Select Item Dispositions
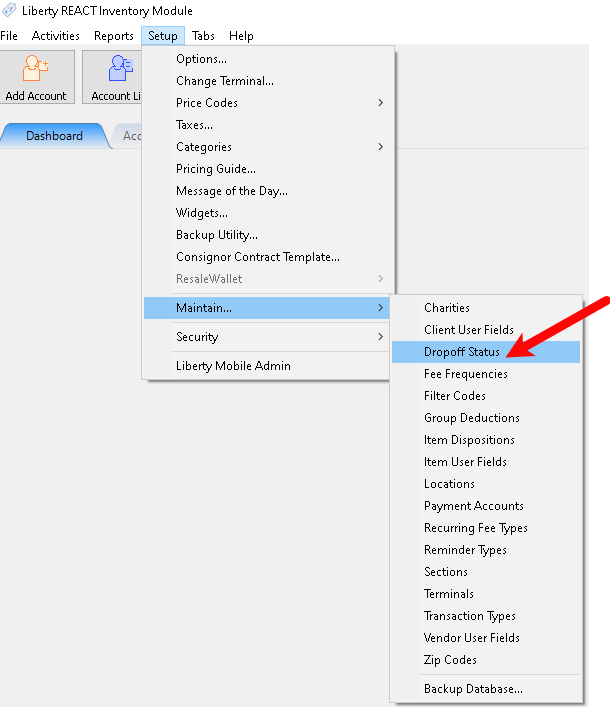 (486, 440)
